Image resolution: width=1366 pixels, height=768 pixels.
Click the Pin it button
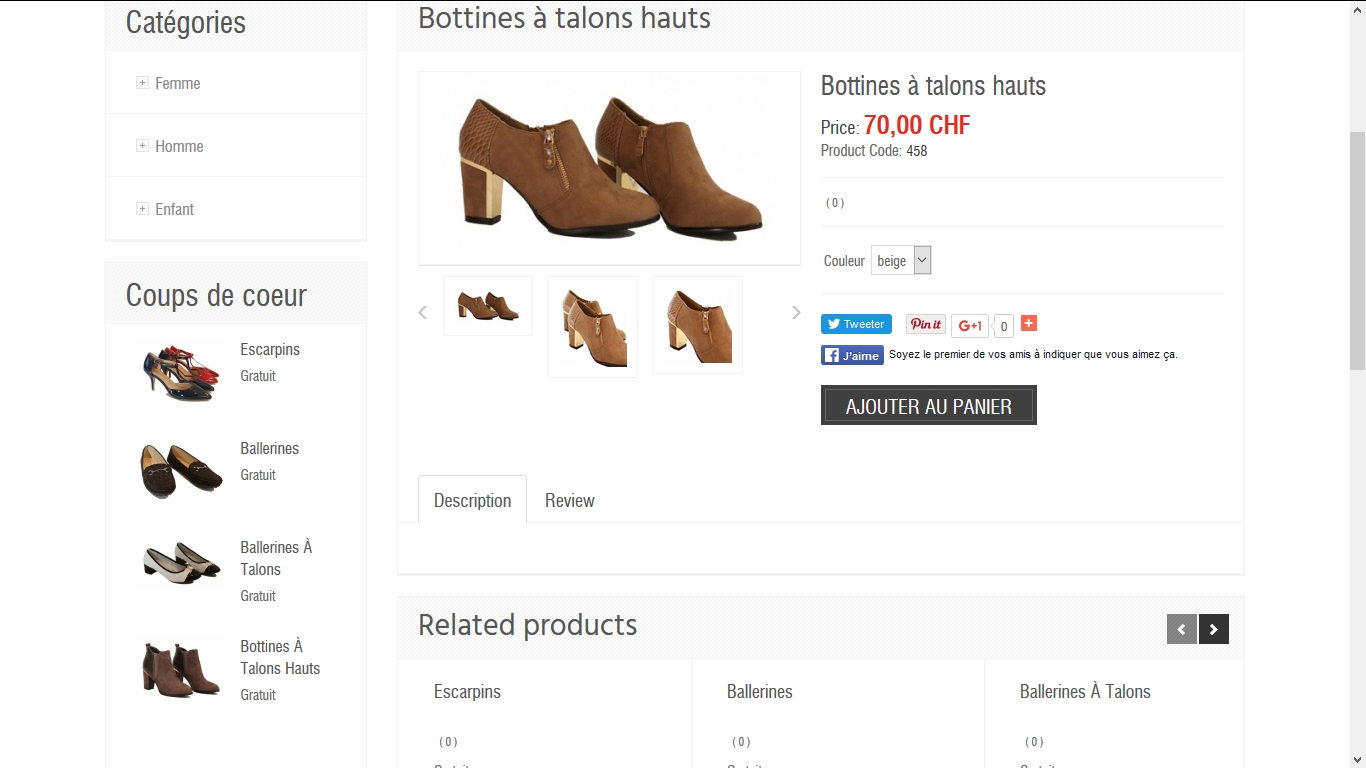pos(926,324)
